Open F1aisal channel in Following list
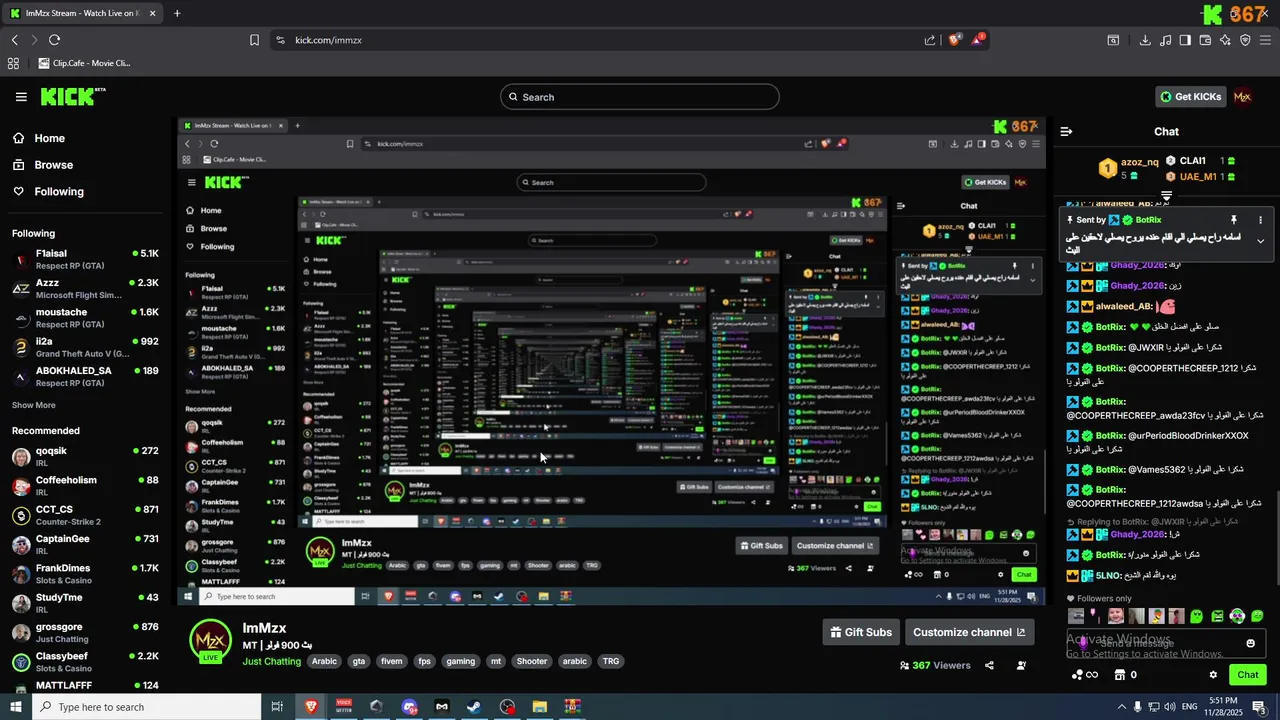Viewport: 1280px width, 720px height. (85, 260)
